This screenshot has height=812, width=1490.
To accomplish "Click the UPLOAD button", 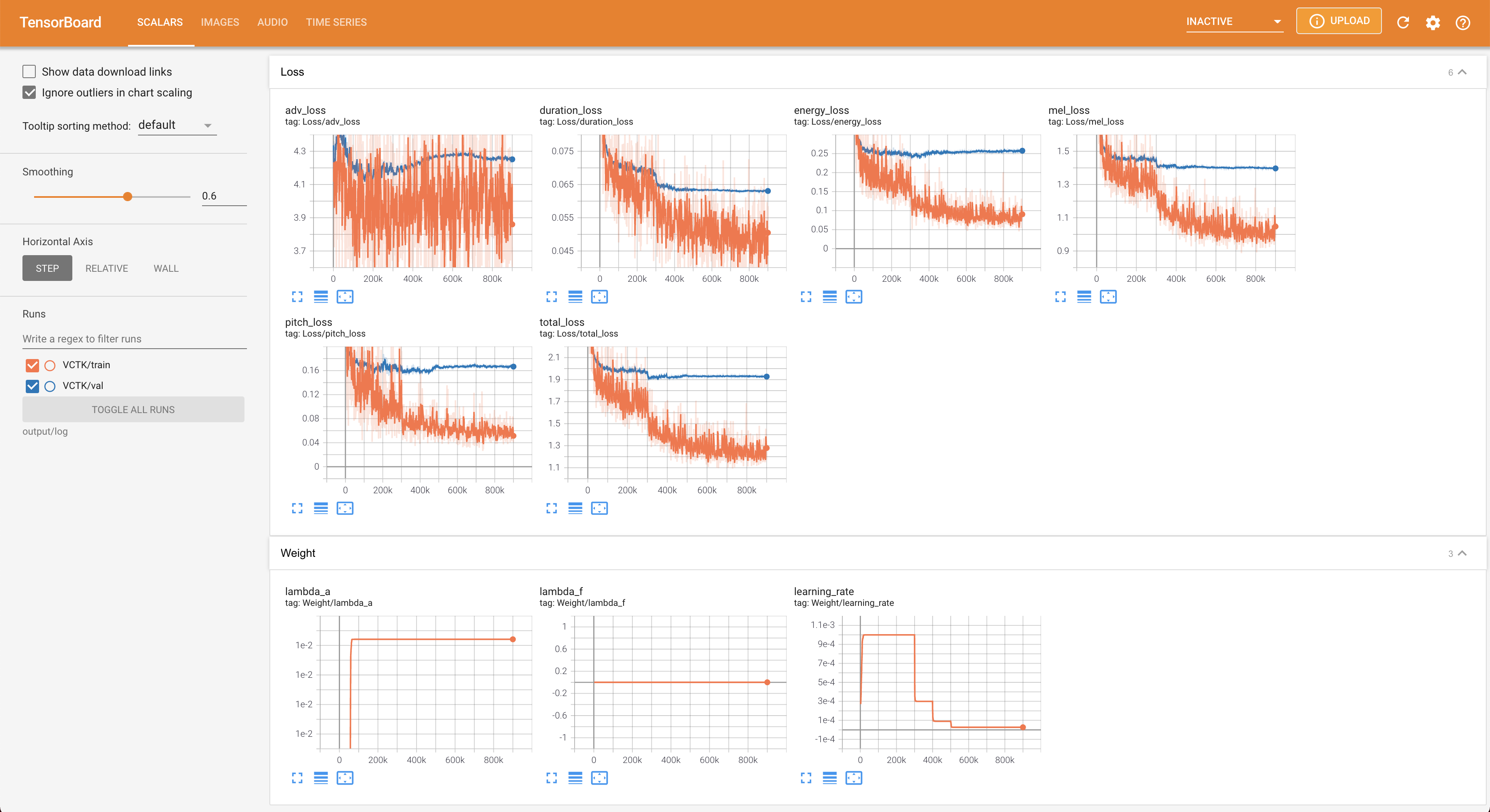I will tap(1338, 21).
